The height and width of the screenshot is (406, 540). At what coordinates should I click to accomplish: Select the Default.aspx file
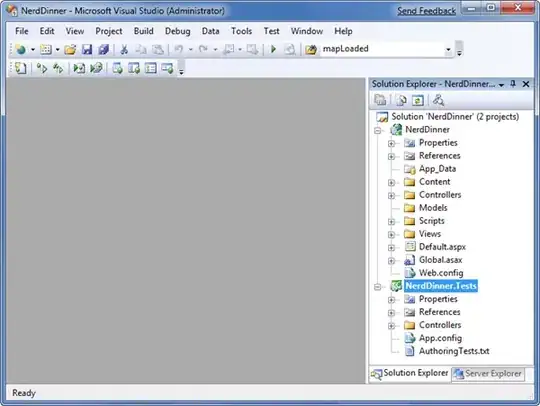click(x=442, y=247)
